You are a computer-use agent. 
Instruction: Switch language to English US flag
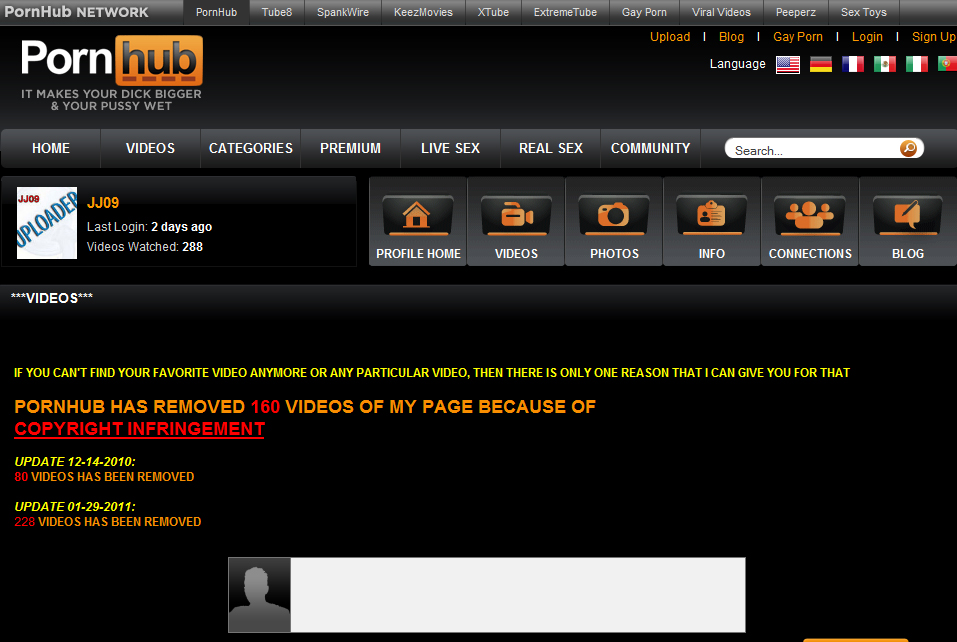pyautogui.click(x=788, y=64)
